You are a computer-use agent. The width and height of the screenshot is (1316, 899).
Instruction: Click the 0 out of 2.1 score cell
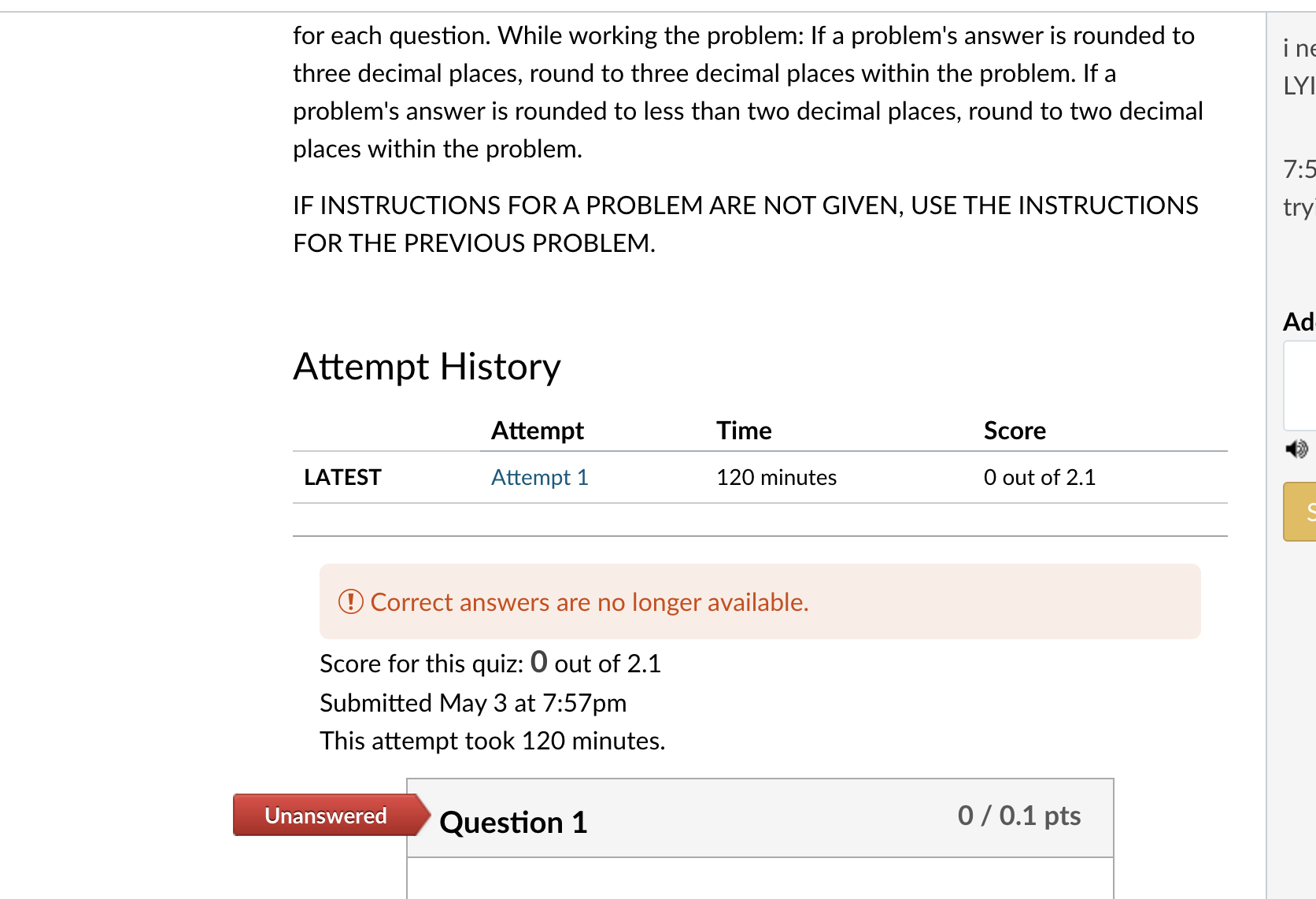tap(1039, 477)
